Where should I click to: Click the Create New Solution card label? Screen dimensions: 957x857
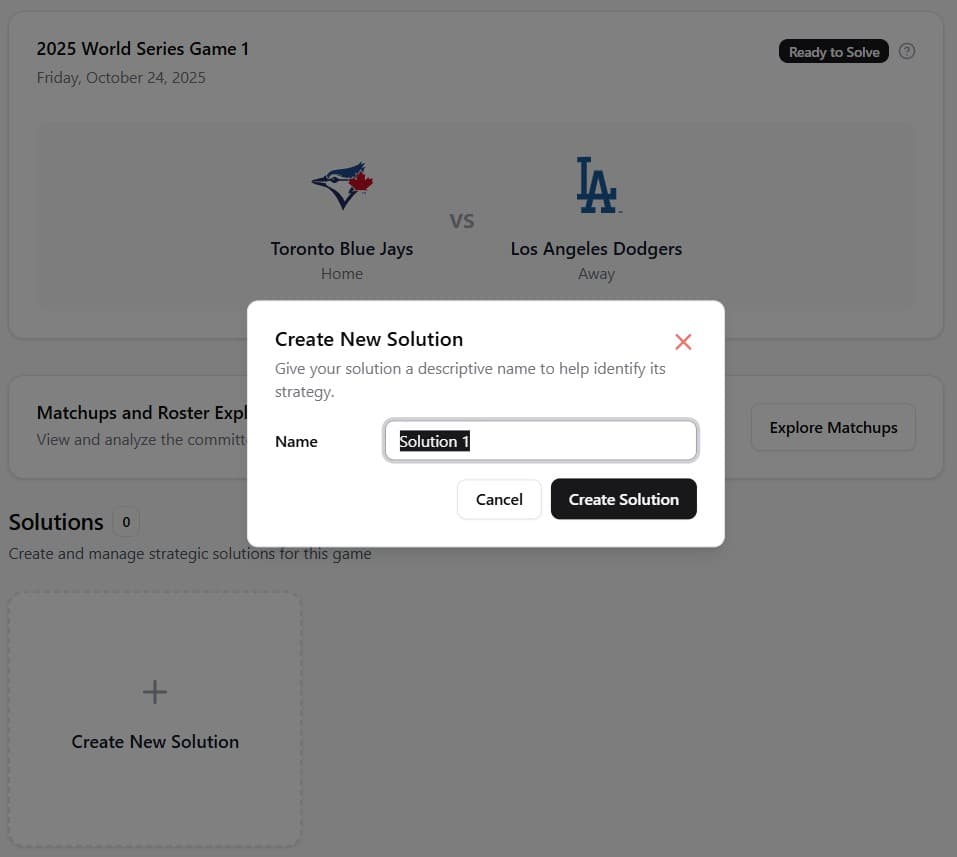pyautogui.click(x=155, y=742)
